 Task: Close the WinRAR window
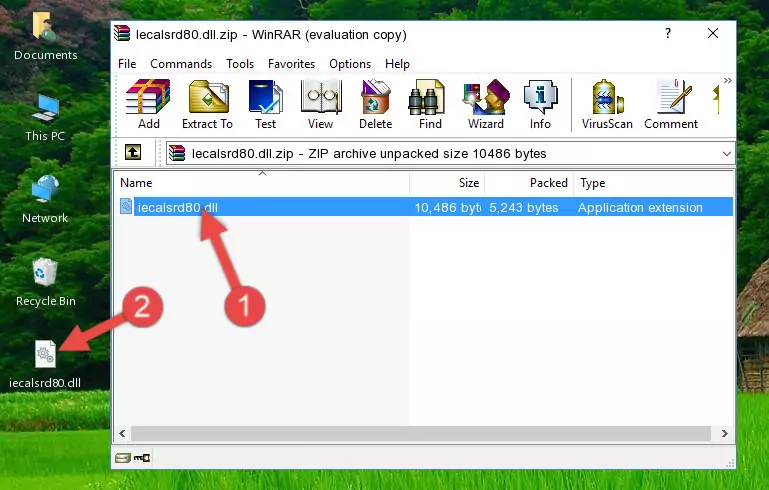(713, 33)
